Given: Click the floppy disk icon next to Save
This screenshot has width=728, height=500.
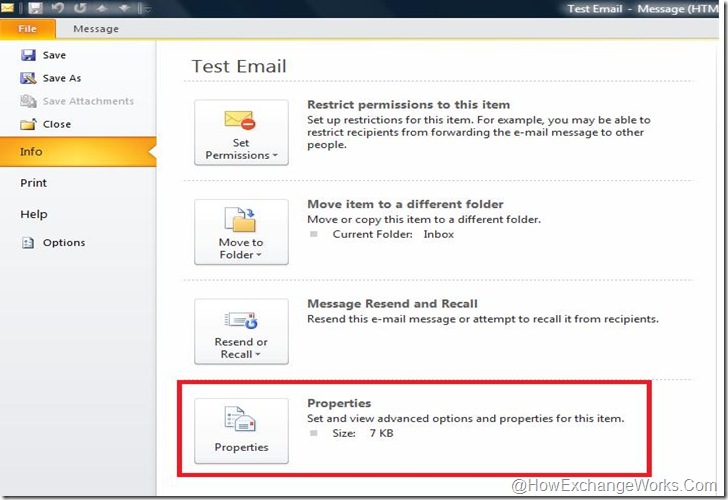Looking at the screenshot, I should click(x=28, y=55).
